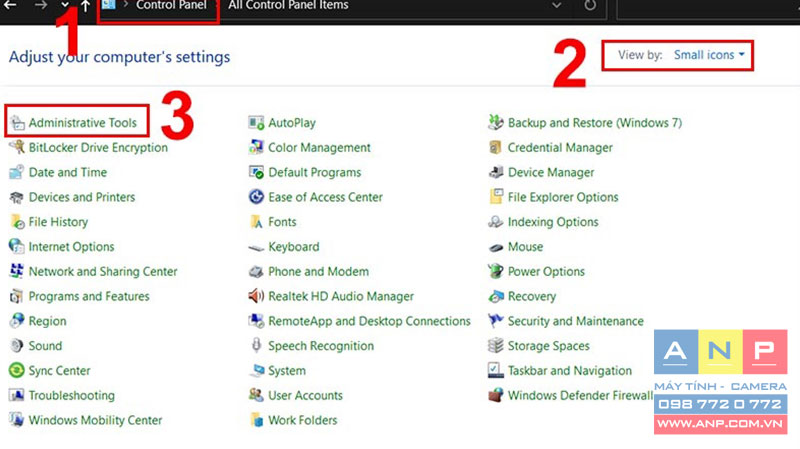The image size is (800, 449).
Task: Click the File History folder icon
Action: tap(17, 222)
